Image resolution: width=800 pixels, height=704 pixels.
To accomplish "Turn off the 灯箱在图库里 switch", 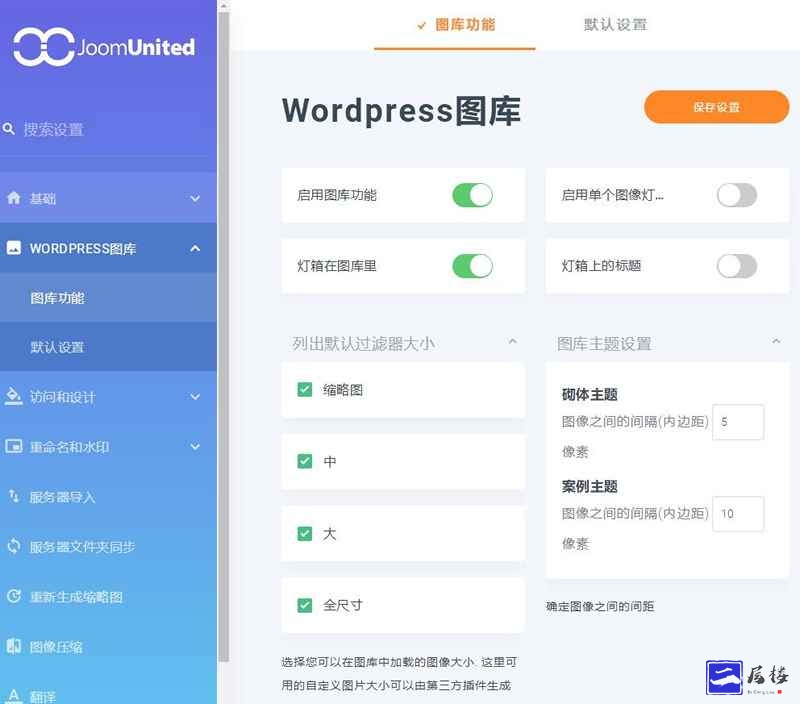I will point(472,266).
